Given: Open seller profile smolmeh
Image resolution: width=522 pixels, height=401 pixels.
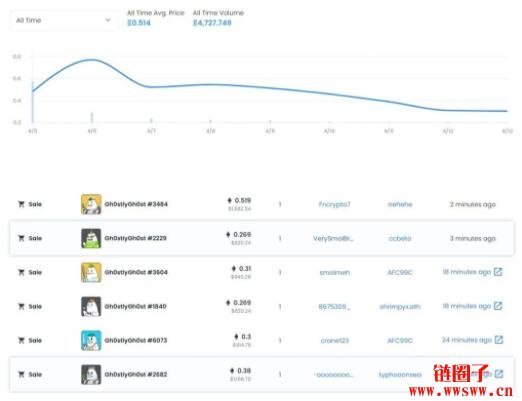Looking at the screenshot, I should (x=335, y=273).
